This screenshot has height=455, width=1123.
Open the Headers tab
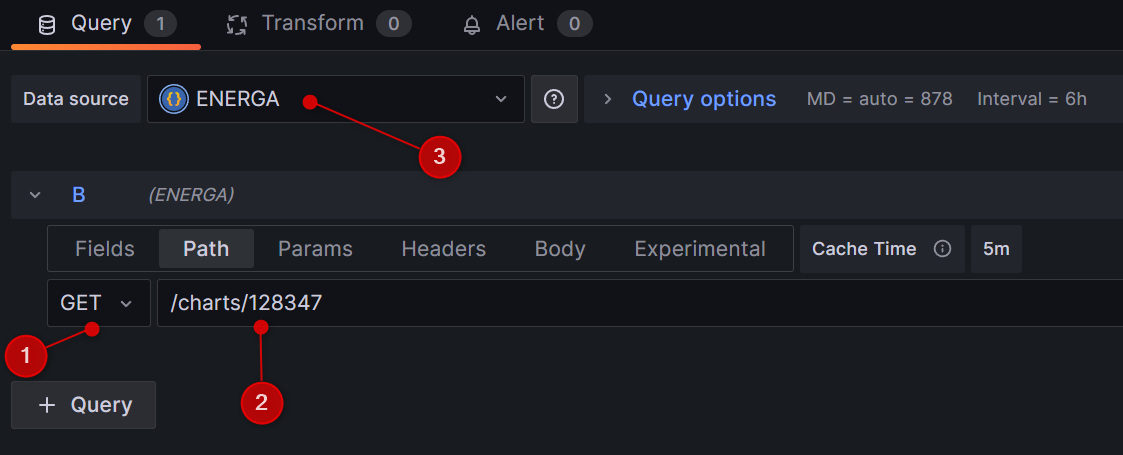coord(443,249)
